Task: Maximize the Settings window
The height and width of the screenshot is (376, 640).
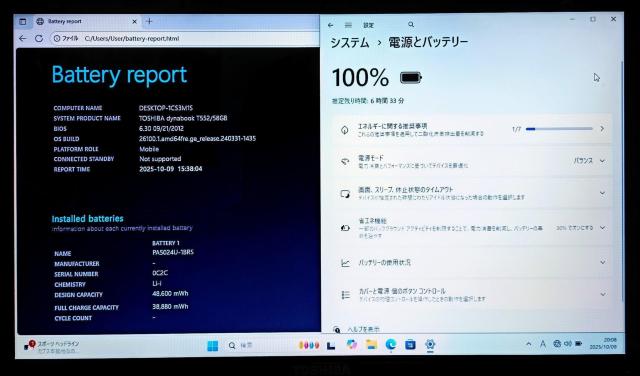Action: (x=593, y=19)
